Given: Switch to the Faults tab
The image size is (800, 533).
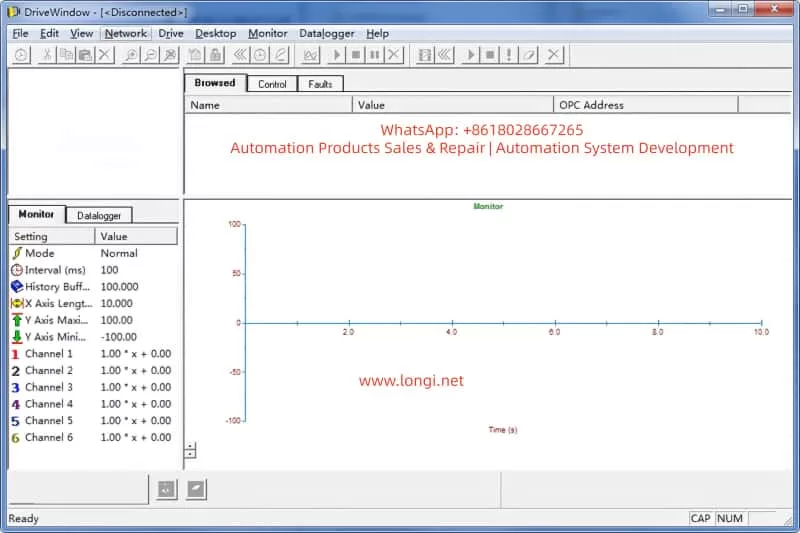Looking at the screenshot, I should coord(320,84).
